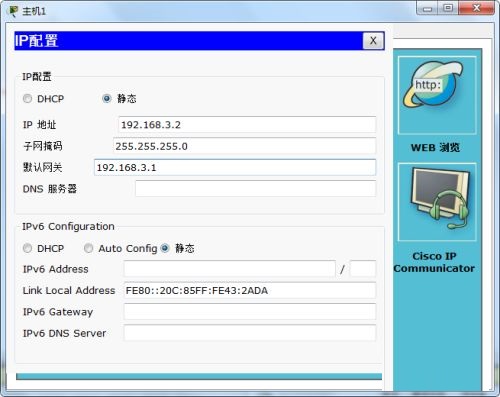
Task: Click the IPv6 Configuration group title
Action: [x=68, y=227]
